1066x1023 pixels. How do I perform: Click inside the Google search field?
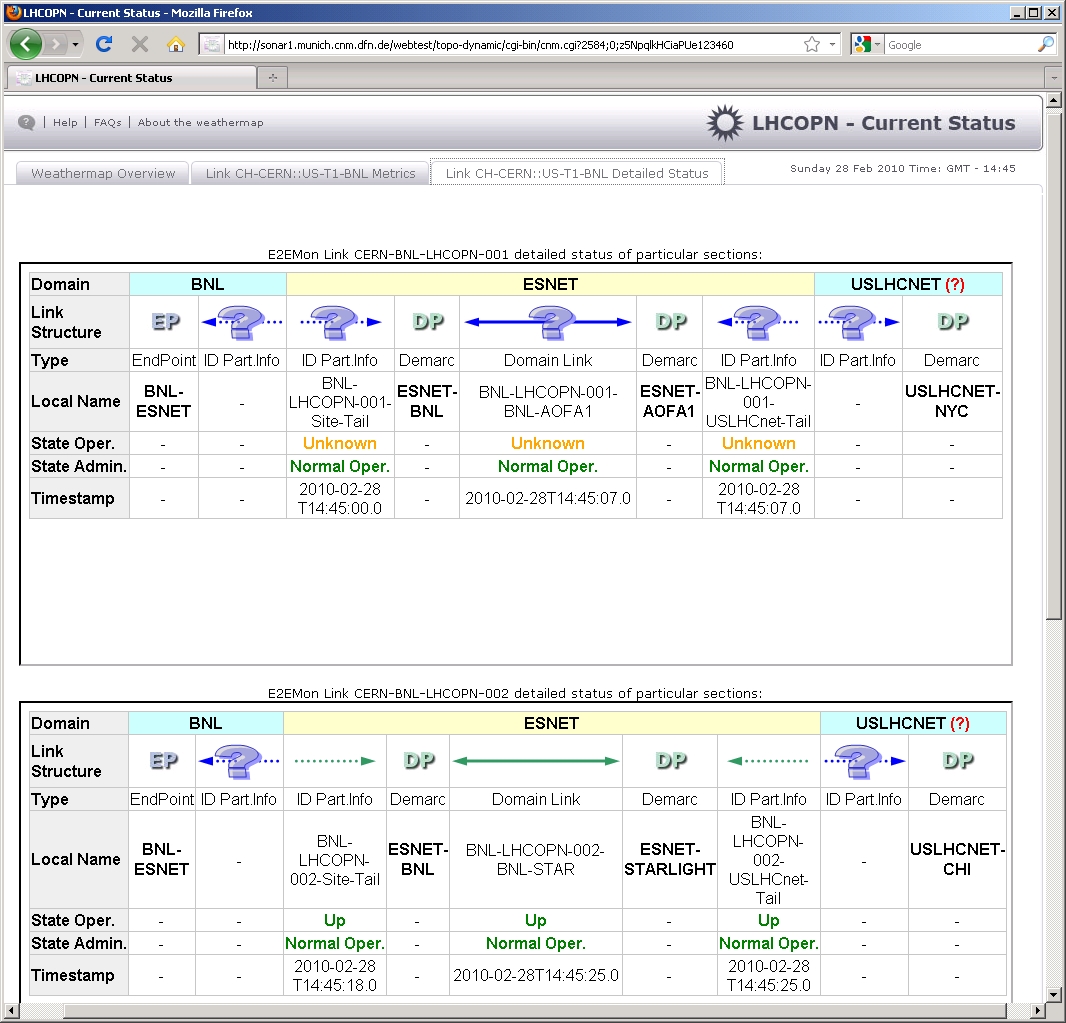[958, 45]
